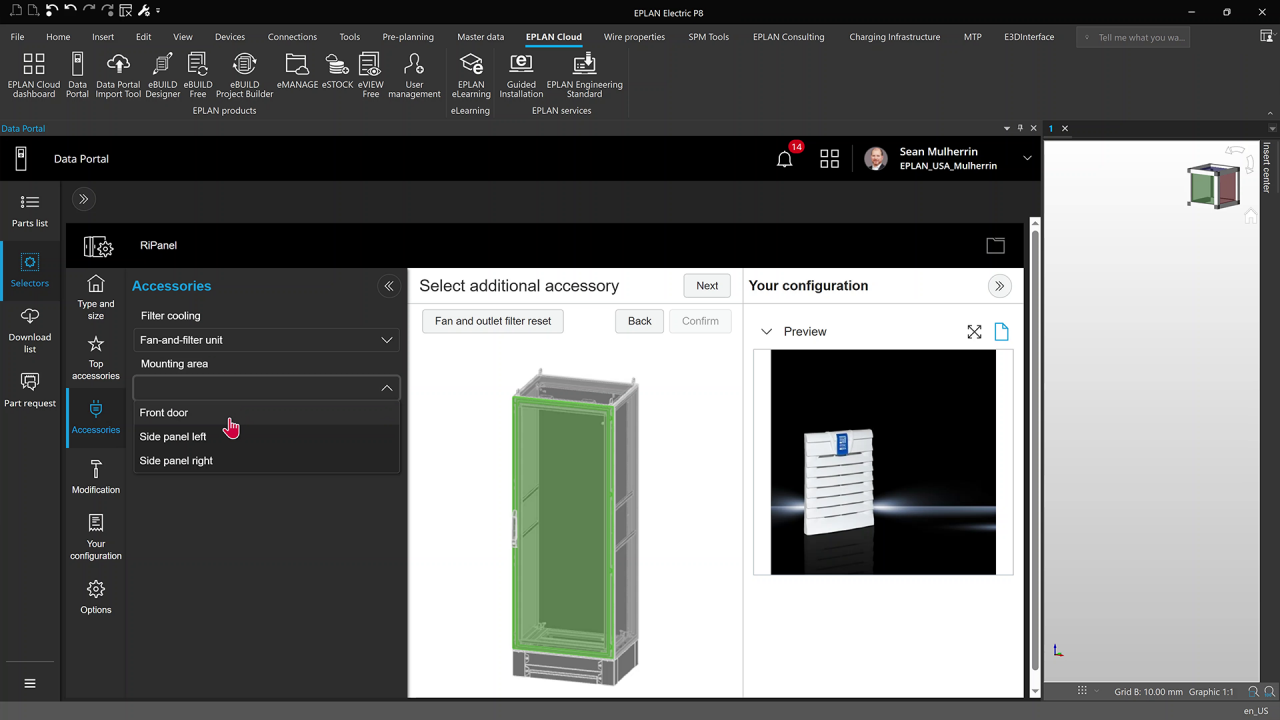1280x720 pixels.
Task: Open eMANAGE
Action: pos(297,72)
